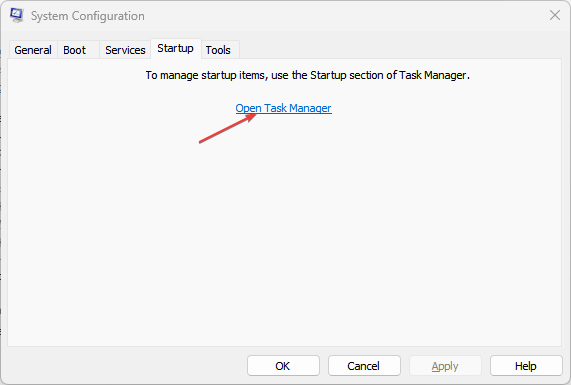571x385 pixels.
Task: Click the greyed-out Apply button
Action: (445, 366)
